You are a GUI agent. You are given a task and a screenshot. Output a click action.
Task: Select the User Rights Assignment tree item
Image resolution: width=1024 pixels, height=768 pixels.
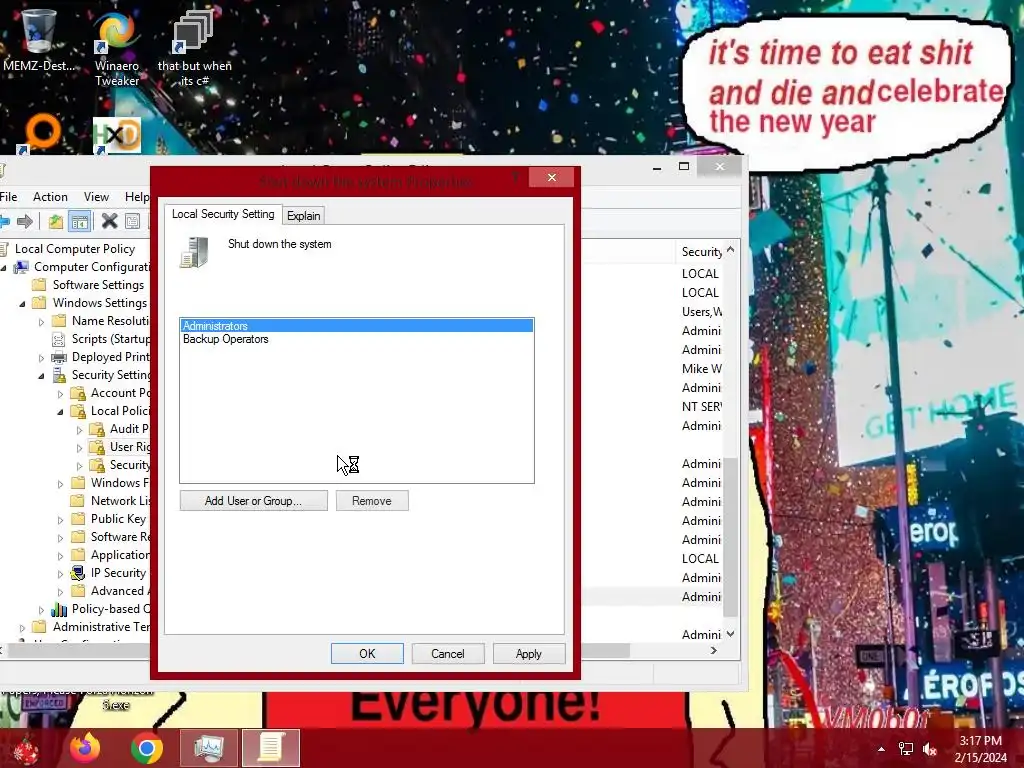click(x=130, y=447)
